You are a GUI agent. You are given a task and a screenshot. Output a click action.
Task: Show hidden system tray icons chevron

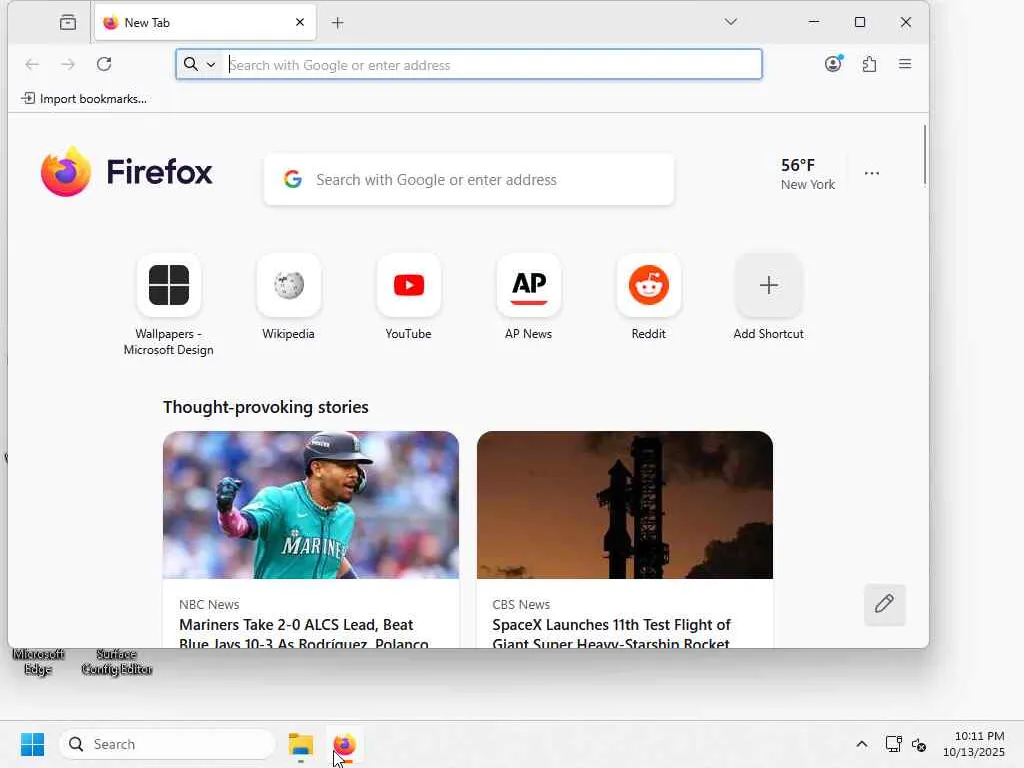coord(862,744)
